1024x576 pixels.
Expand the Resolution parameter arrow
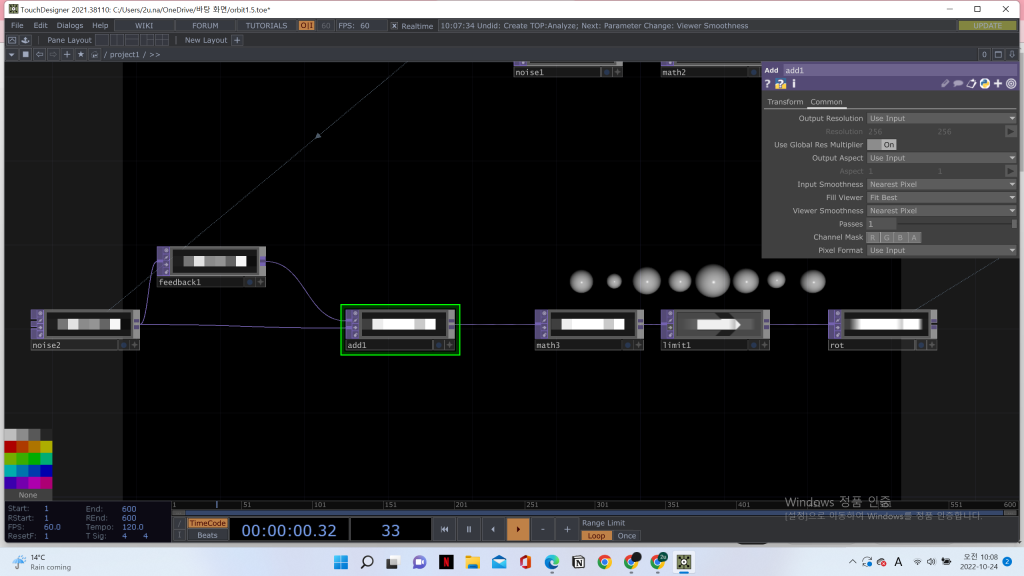[x=1010, y=131]
